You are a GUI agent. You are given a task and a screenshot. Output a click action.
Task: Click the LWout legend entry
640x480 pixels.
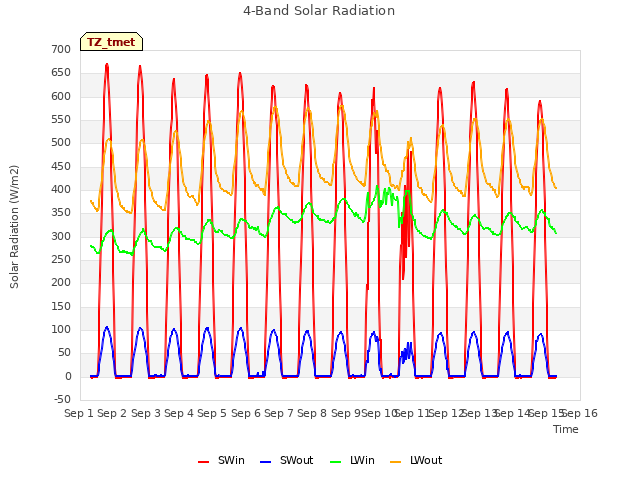[x=416, y=460]
